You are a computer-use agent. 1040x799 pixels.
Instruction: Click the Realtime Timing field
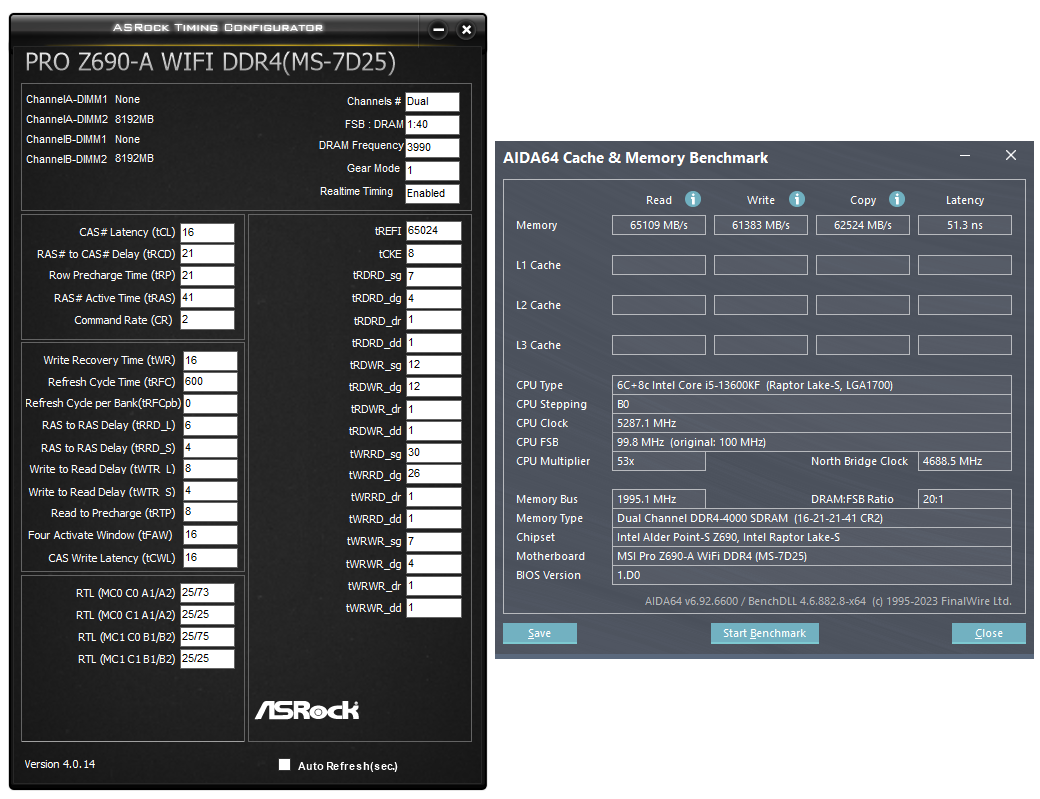pyautogui.click(x=432, y=194)
